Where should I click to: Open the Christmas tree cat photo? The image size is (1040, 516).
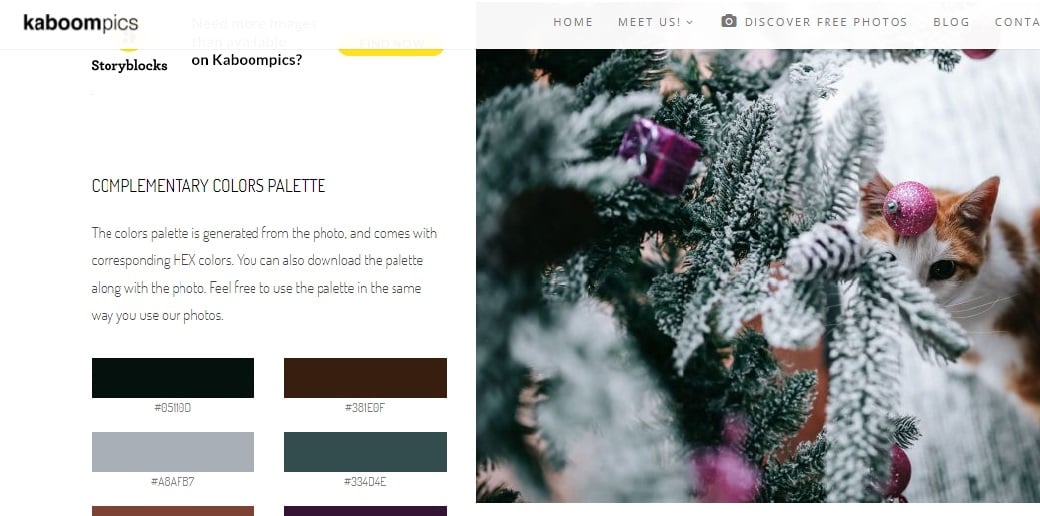(x=757, y=275)
